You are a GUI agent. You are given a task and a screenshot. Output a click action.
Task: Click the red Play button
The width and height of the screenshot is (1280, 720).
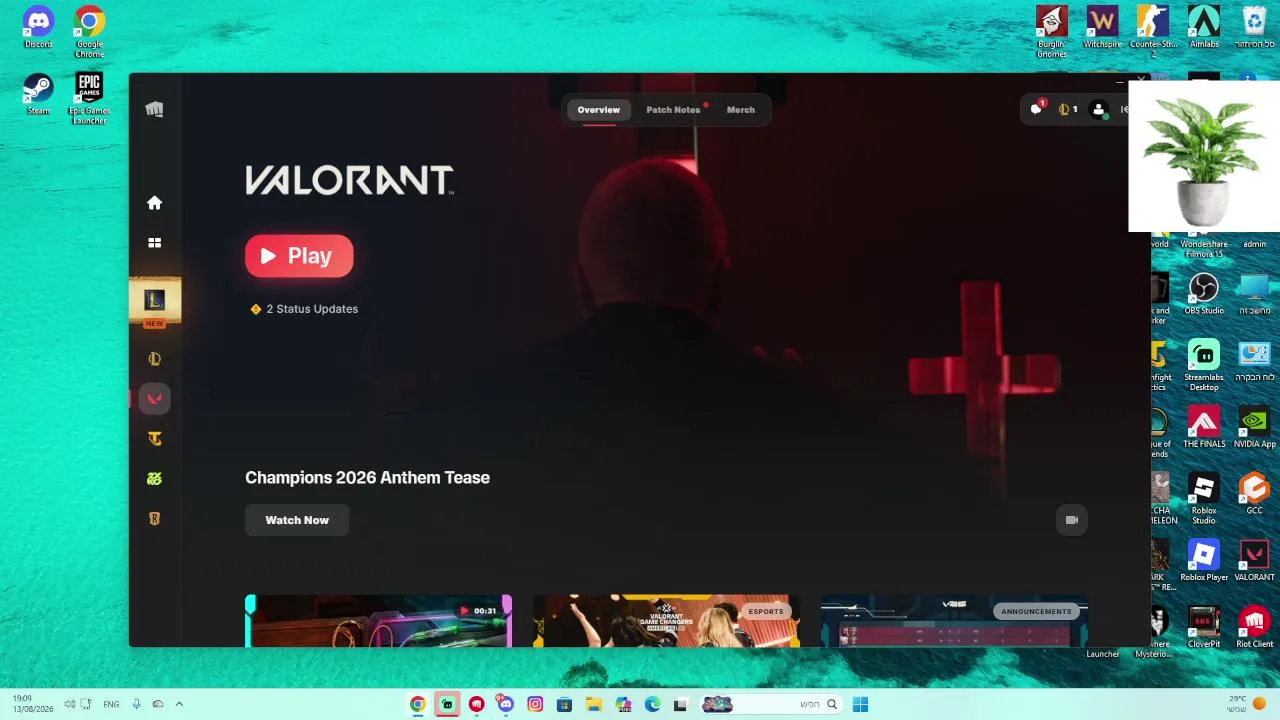pyautogui.click(x=299, y=256)
